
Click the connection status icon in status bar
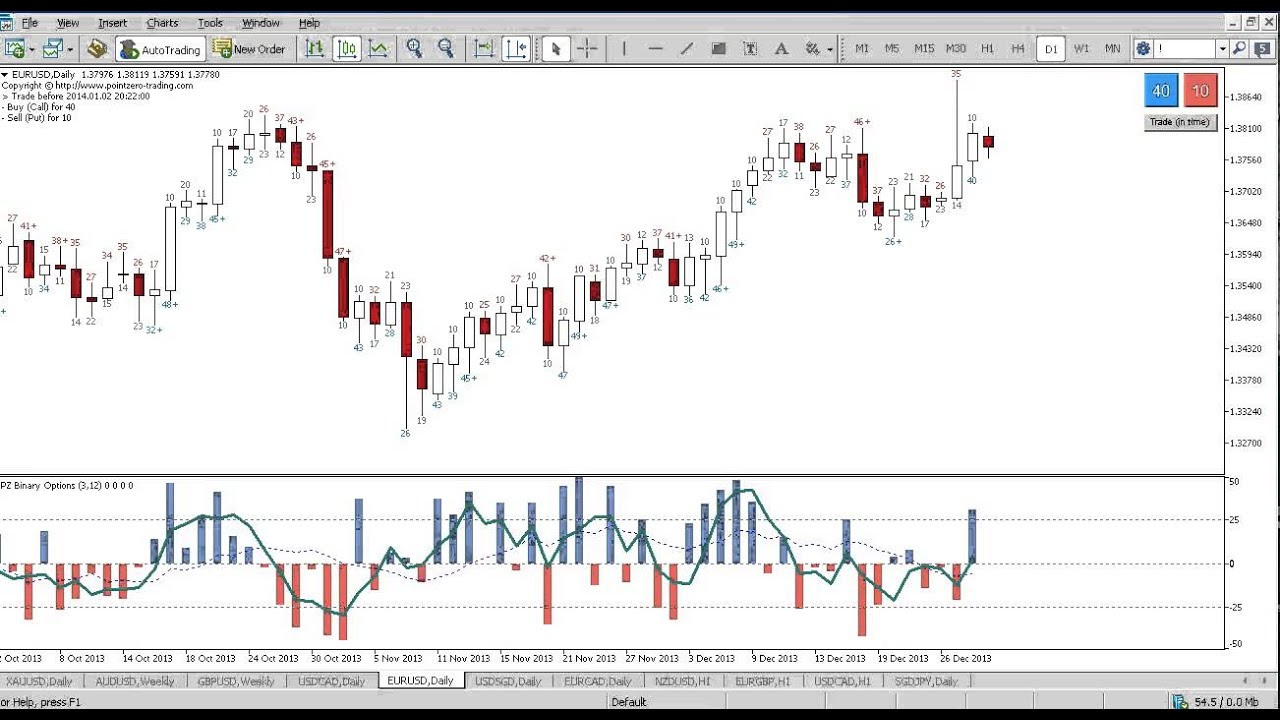tap(1180, 702)
